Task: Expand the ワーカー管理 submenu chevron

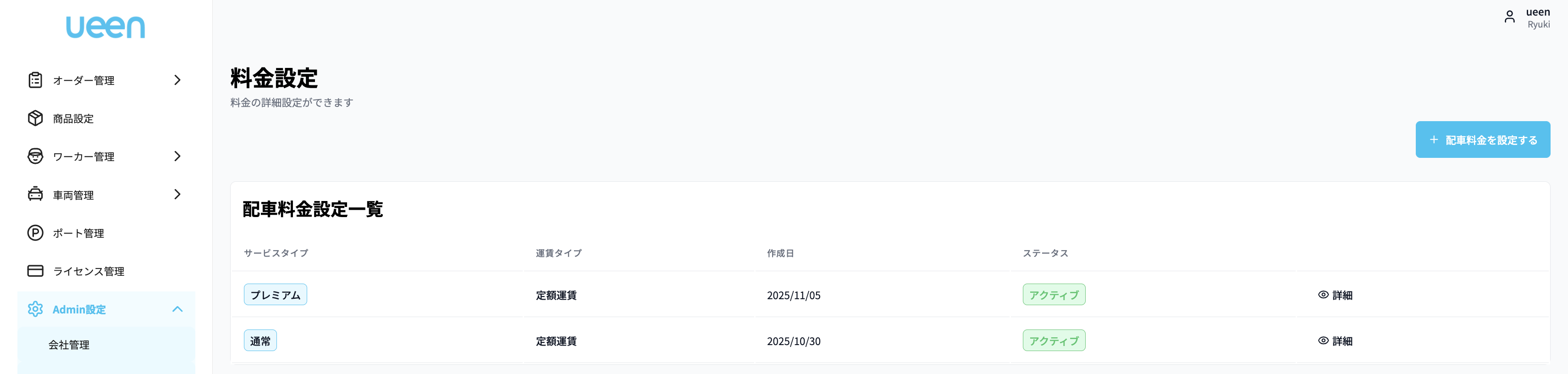Action: click(x=177, y=156)
